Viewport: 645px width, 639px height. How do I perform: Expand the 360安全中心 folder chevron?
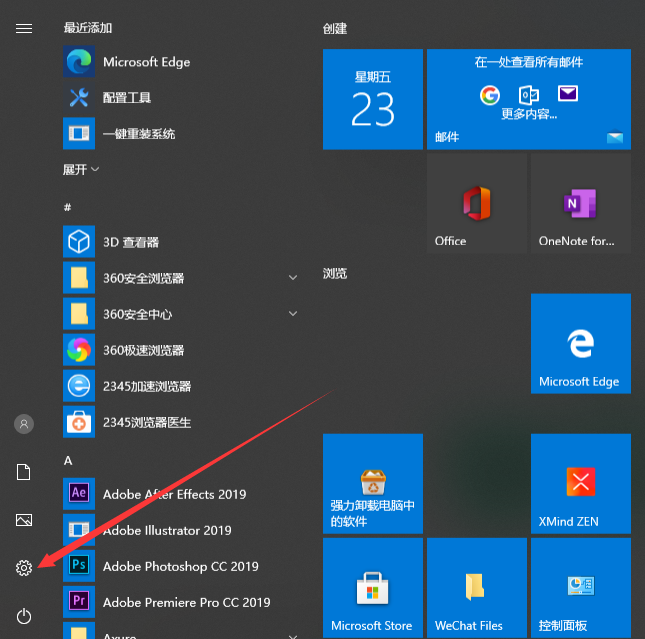pyautogui.click(x=293, y=314)
